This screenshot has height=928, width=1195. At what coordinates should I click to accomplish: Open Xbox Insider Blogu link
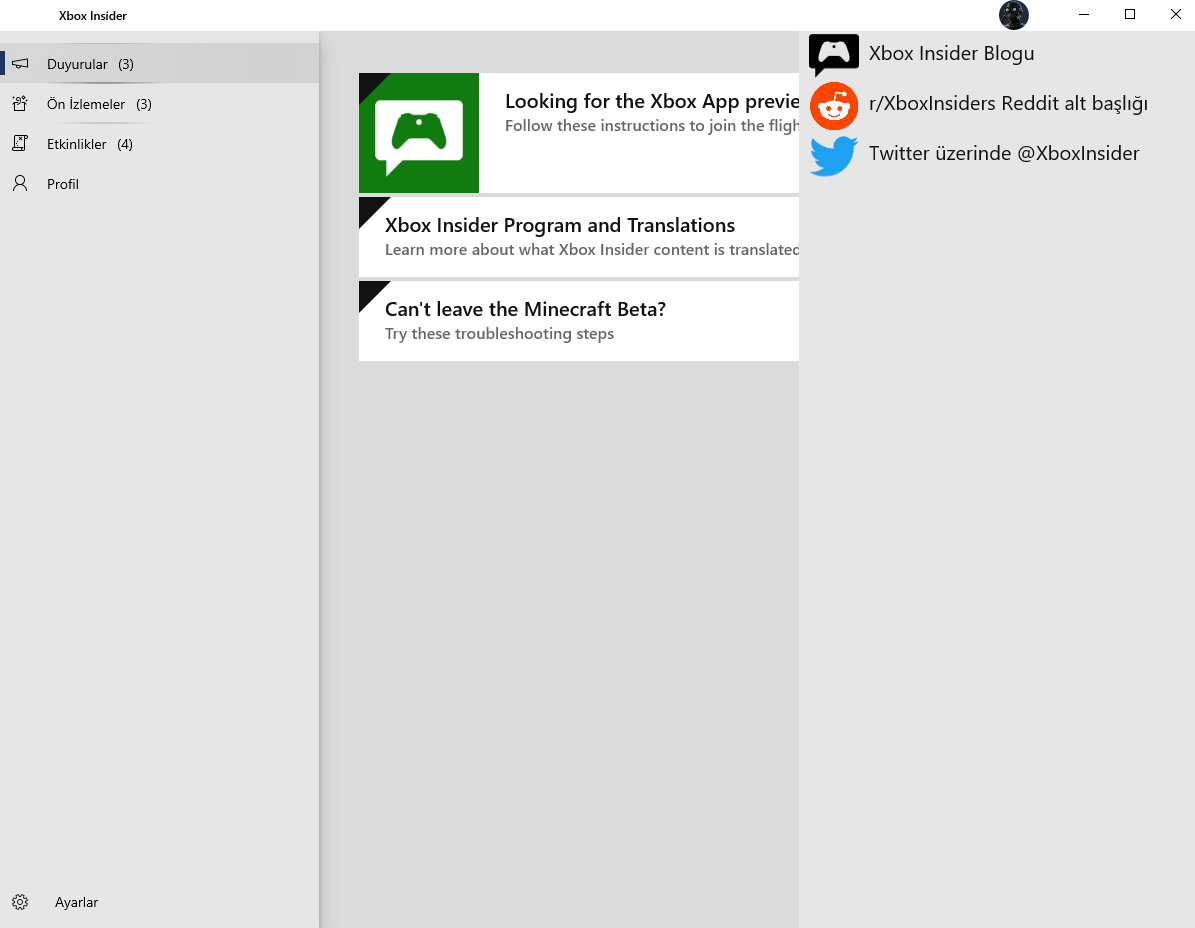click(x=951, y=53)
